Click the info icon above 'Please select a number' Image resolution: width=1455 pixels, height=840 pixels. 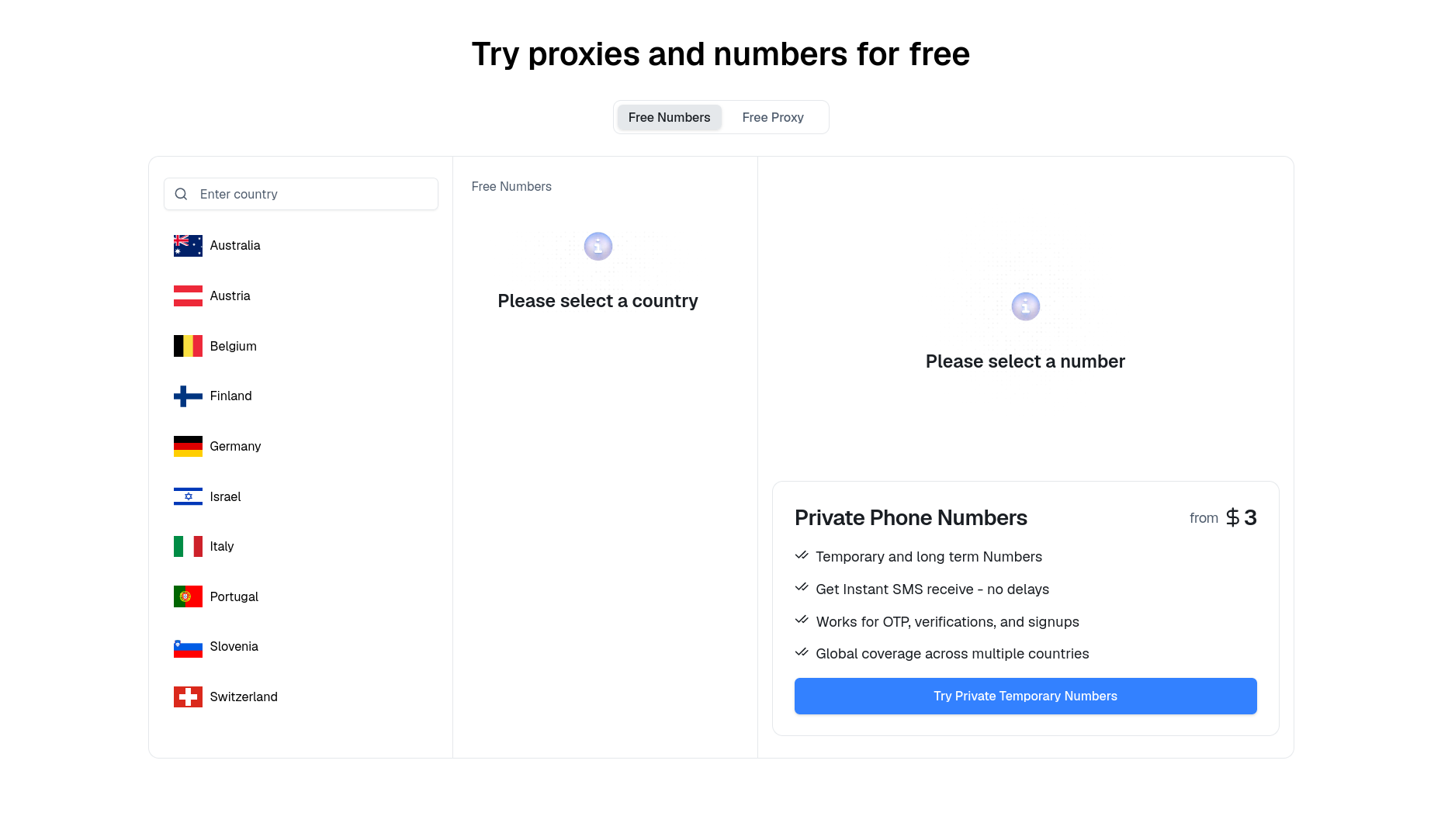tap(1025, 306)
